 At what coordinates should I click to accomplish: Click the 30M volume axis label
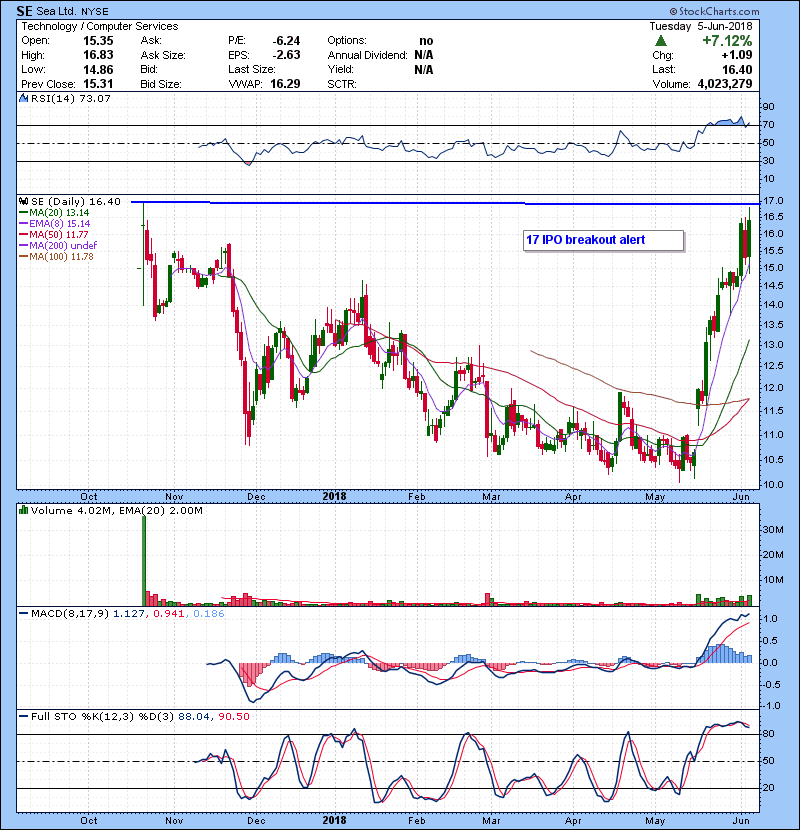pos(773,530)
